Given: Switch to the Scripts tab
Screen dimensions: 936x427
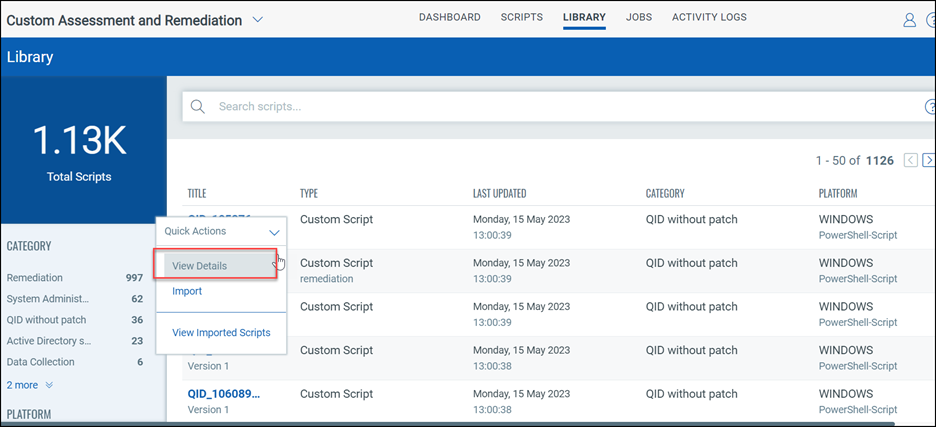Looking at the screenshot, I should pyautogui.click(x=522, y=17).
